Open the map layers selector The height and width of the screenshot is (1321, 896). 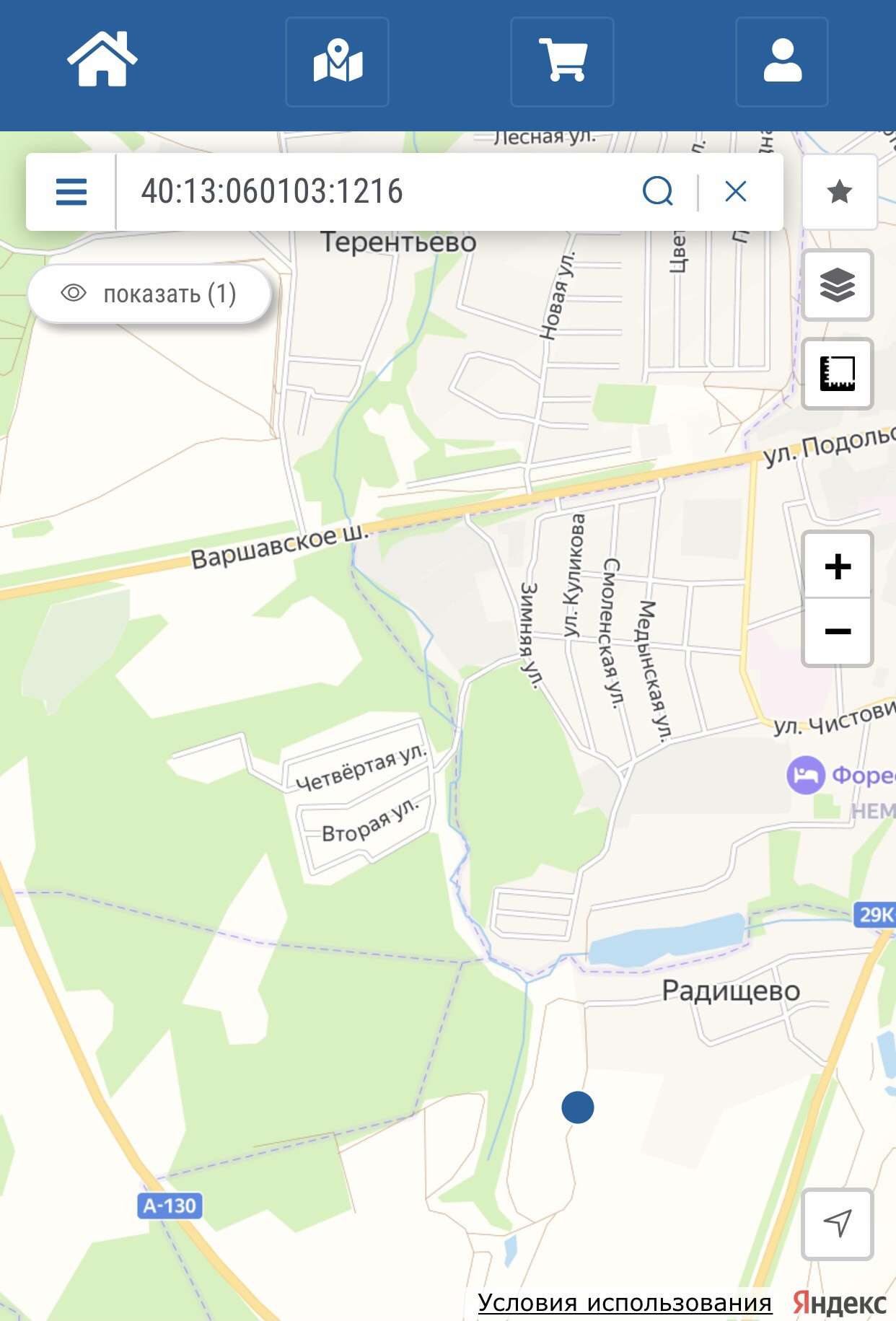(x=838, y=286)
